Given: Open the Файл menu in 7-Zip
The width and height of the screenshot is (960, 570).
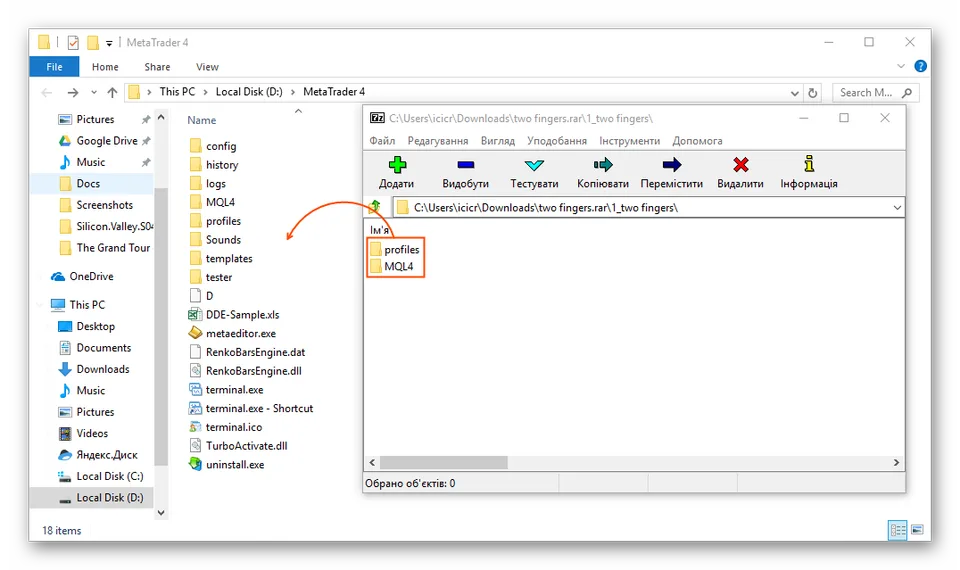Looking at the screenshot, I should [382, 141].
